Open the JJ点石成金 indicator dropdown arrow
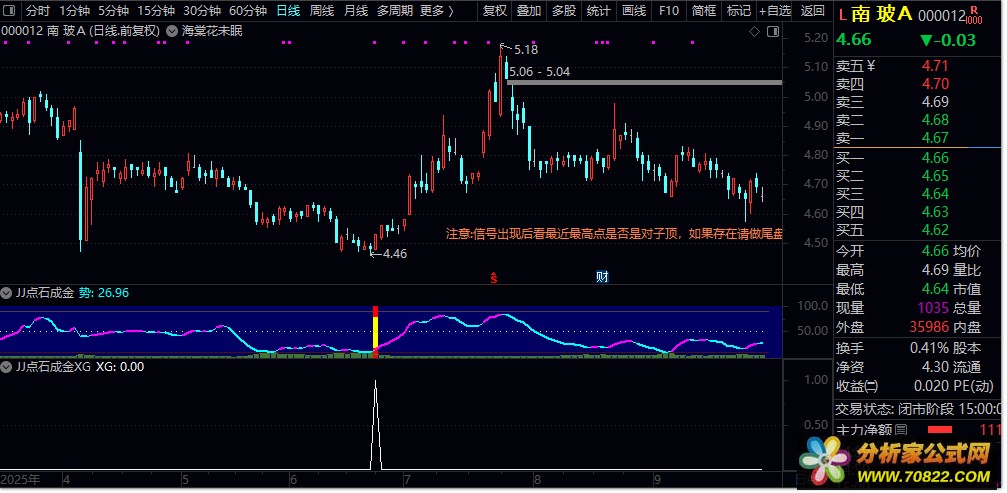 click(7, 293)
